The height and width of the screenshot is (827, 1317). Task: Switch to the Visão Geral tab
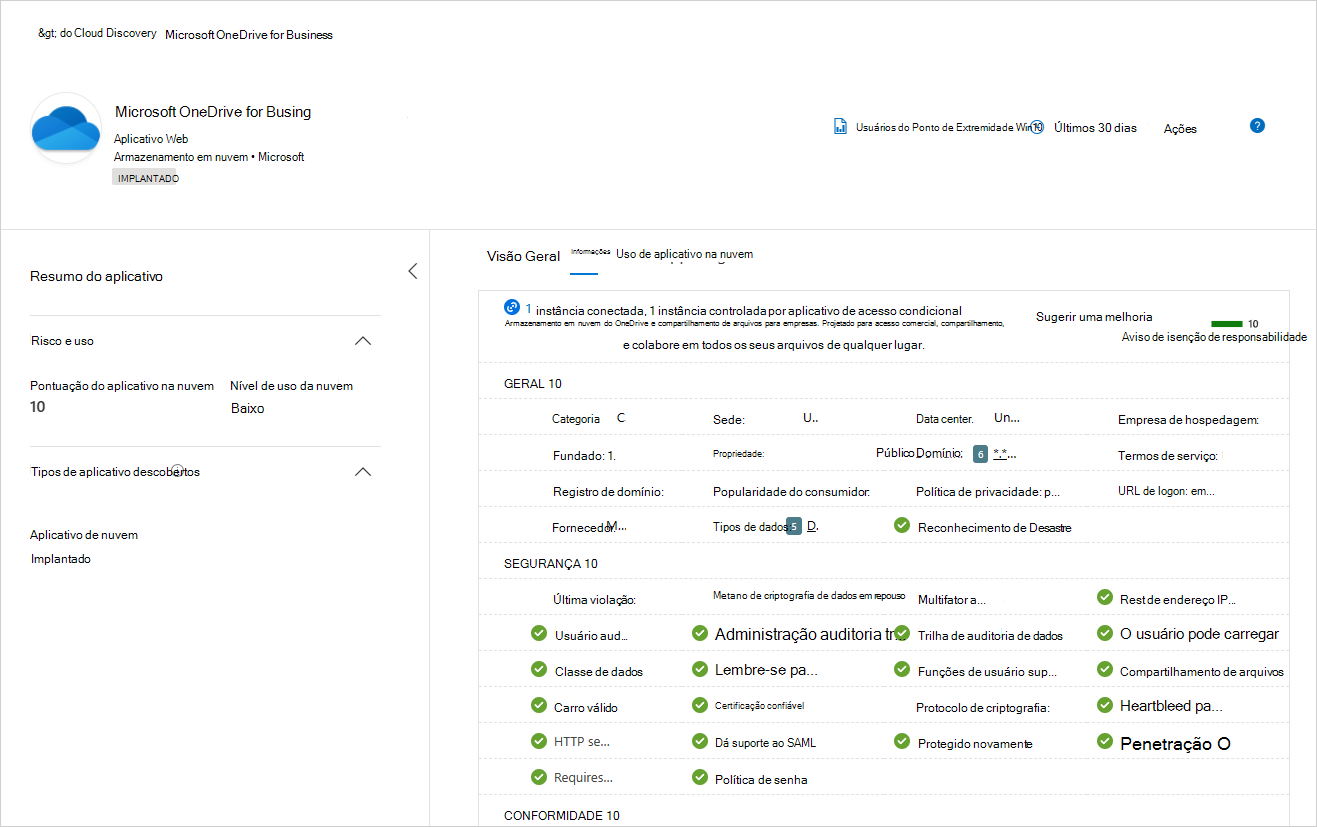tap(523, 256)
